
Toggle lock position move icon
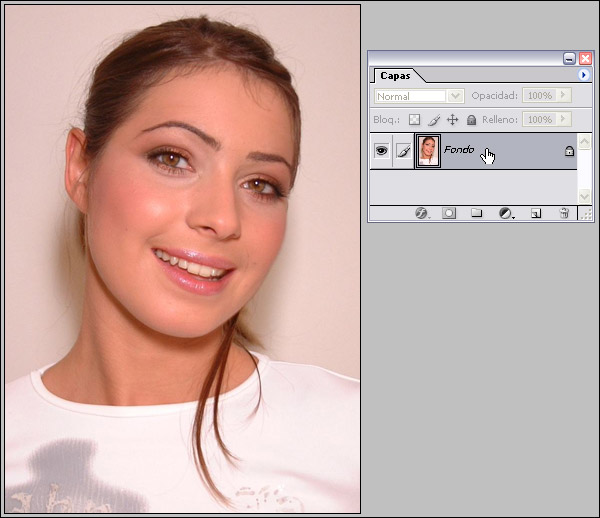452,119
